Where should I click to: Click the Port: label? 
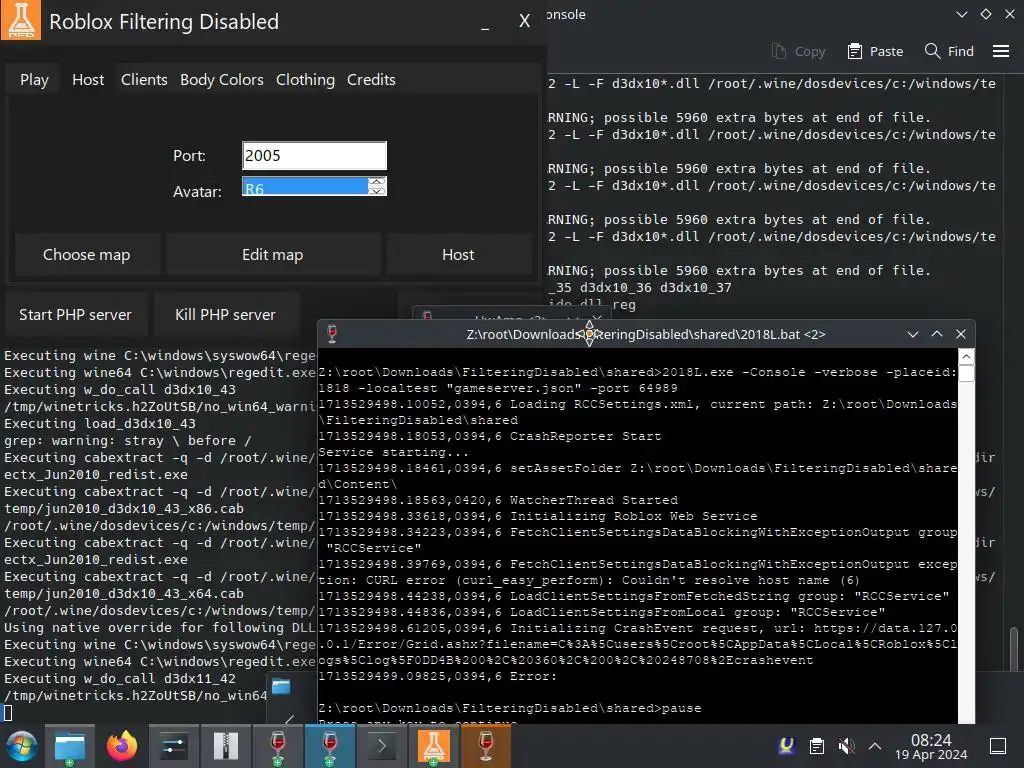[189, 155]
